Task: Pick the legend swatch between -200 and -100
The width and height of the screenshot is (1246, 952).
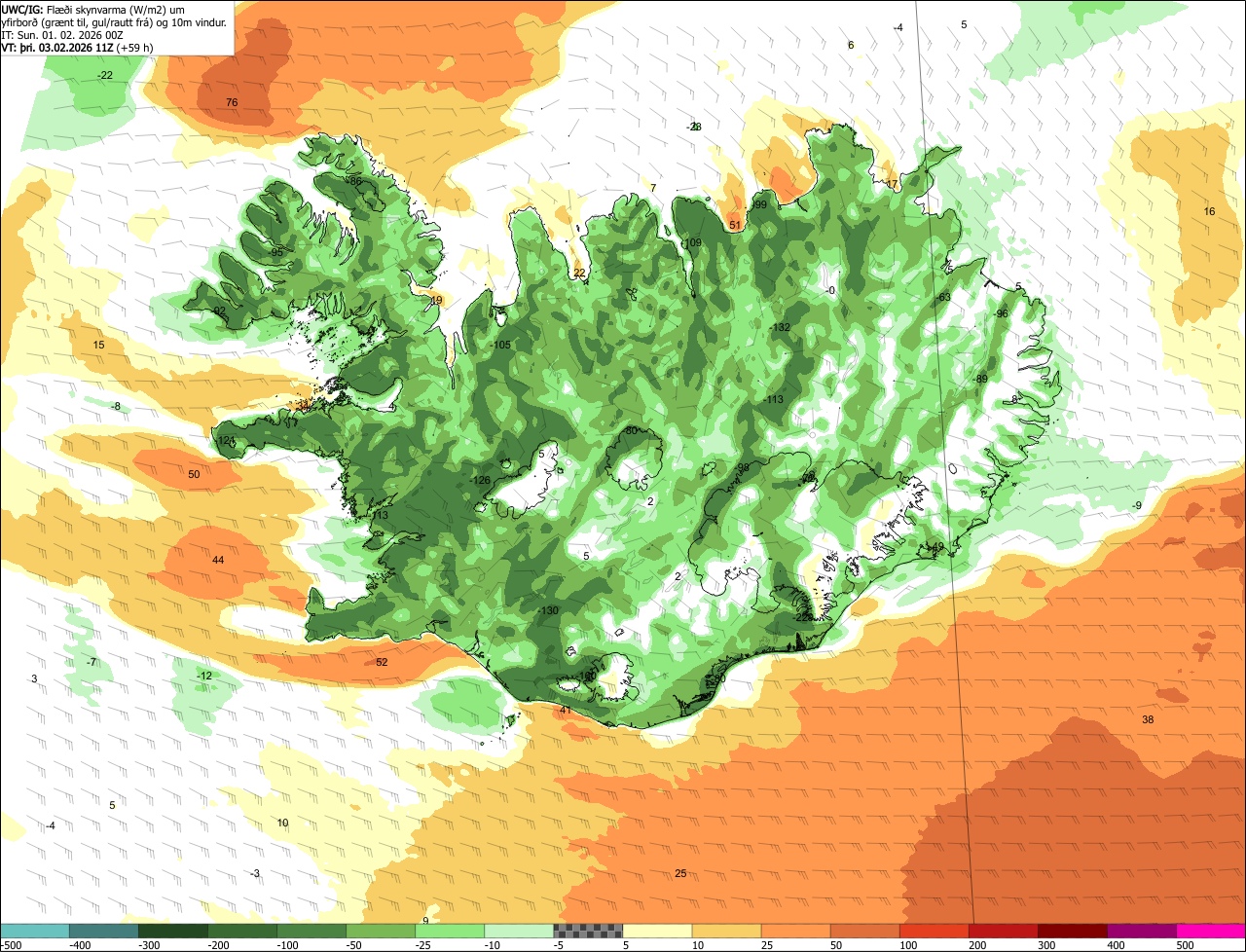Action: (242, 931)
